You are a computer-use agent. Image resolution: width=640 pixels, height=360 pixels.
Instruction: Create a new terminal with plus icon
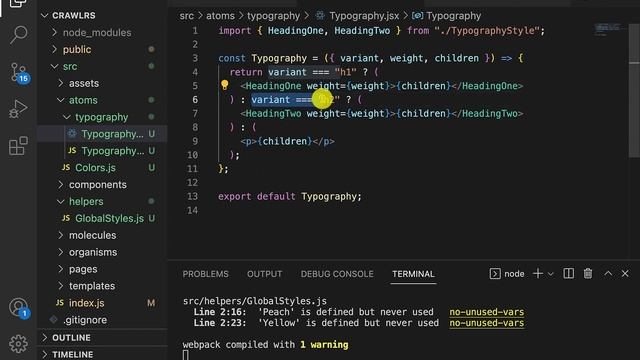[x=538, y=273]
